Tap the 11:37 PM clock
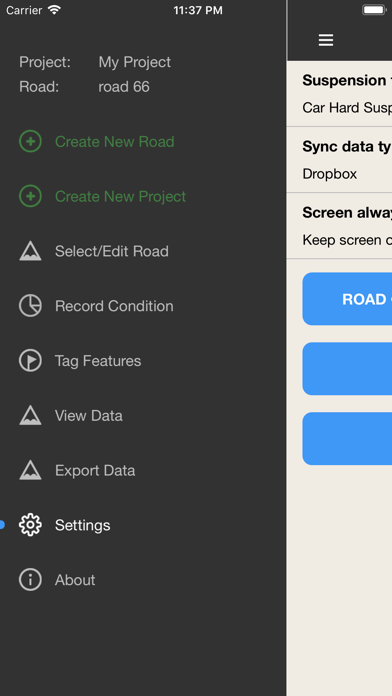392x696 pixels. [198, 10]
